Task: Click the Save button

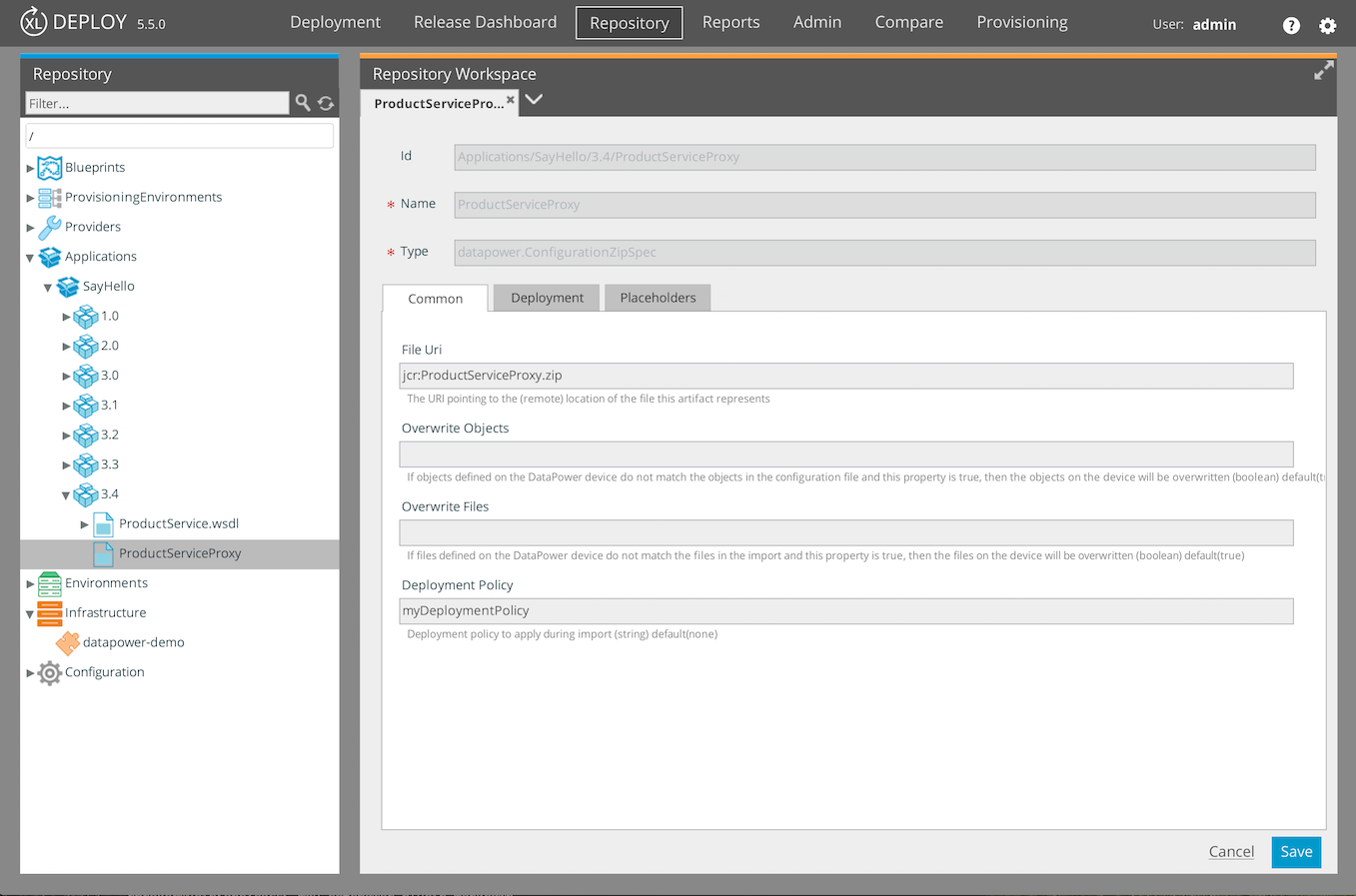Action: [1296, 852]
